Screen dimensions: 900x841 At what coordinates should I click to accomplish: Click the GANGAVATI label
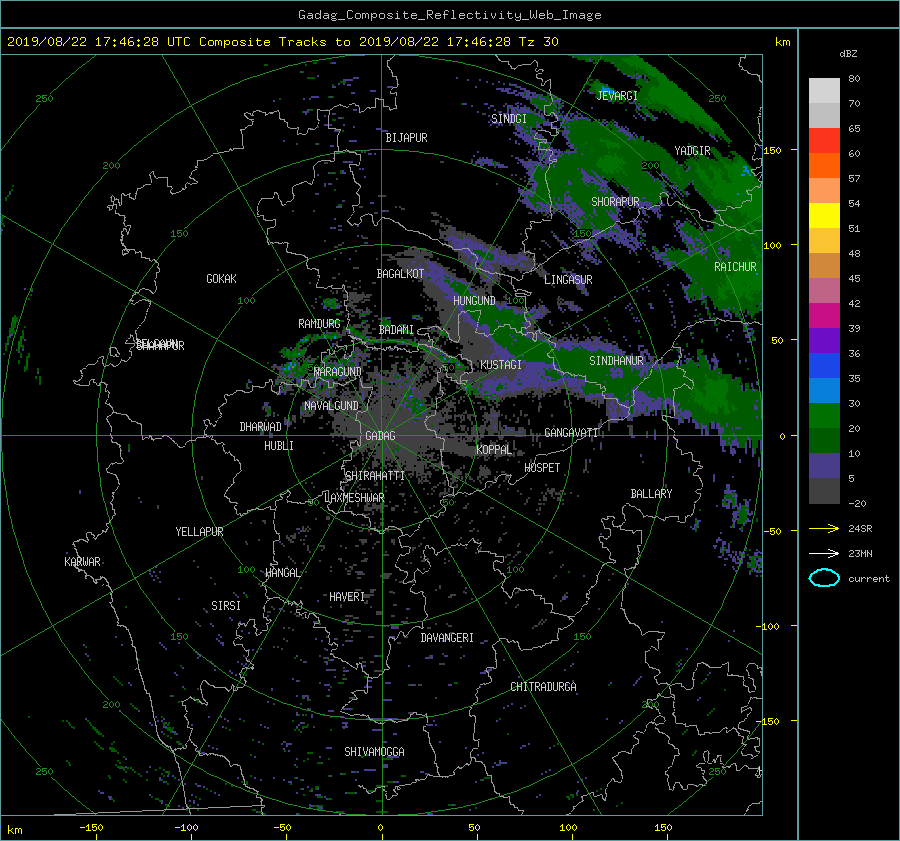click(x=571, y=432)
